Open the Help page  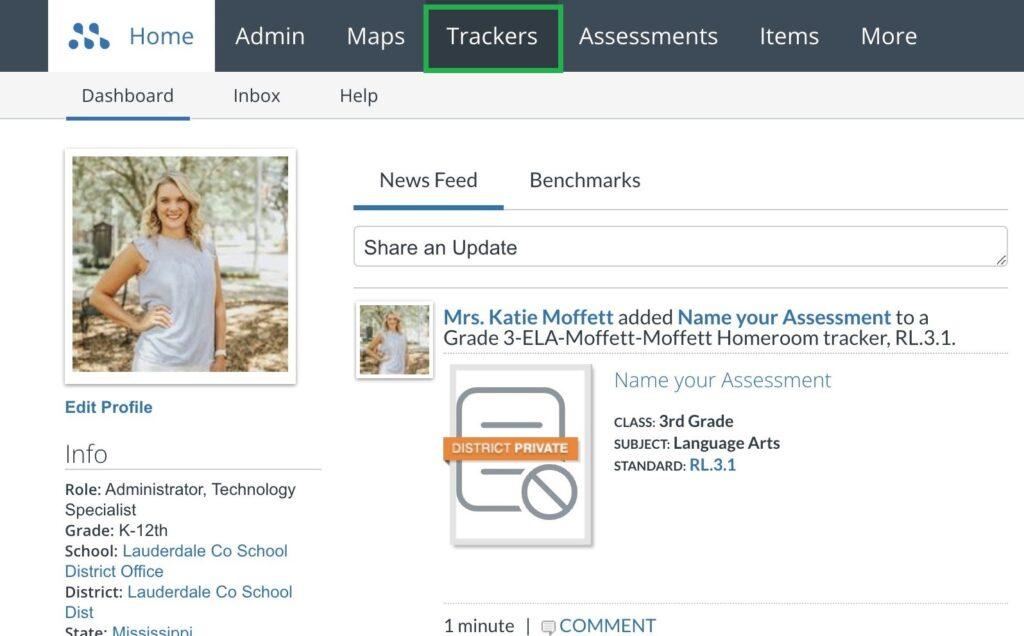(x=359, y=95)
